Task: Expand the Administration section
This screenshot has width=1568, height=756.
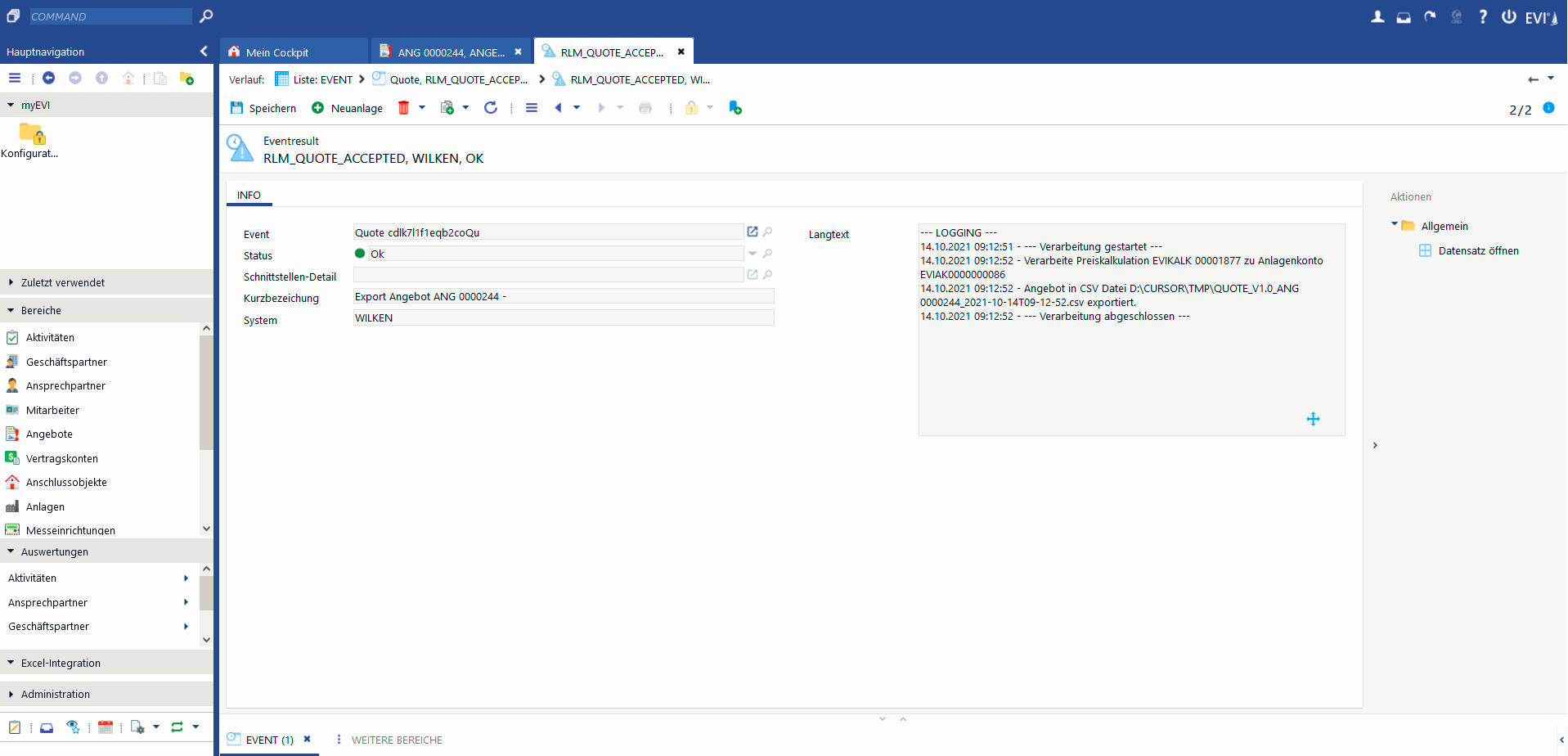Action: pyautogui.click(x=11, y=694)
